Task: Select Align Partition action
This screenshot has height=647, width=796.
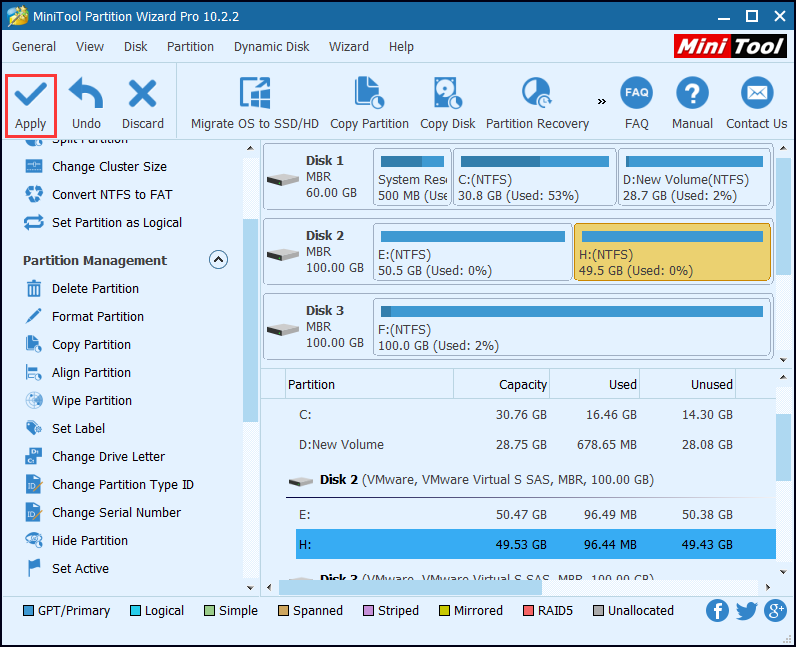Action: tap(78, 372)
